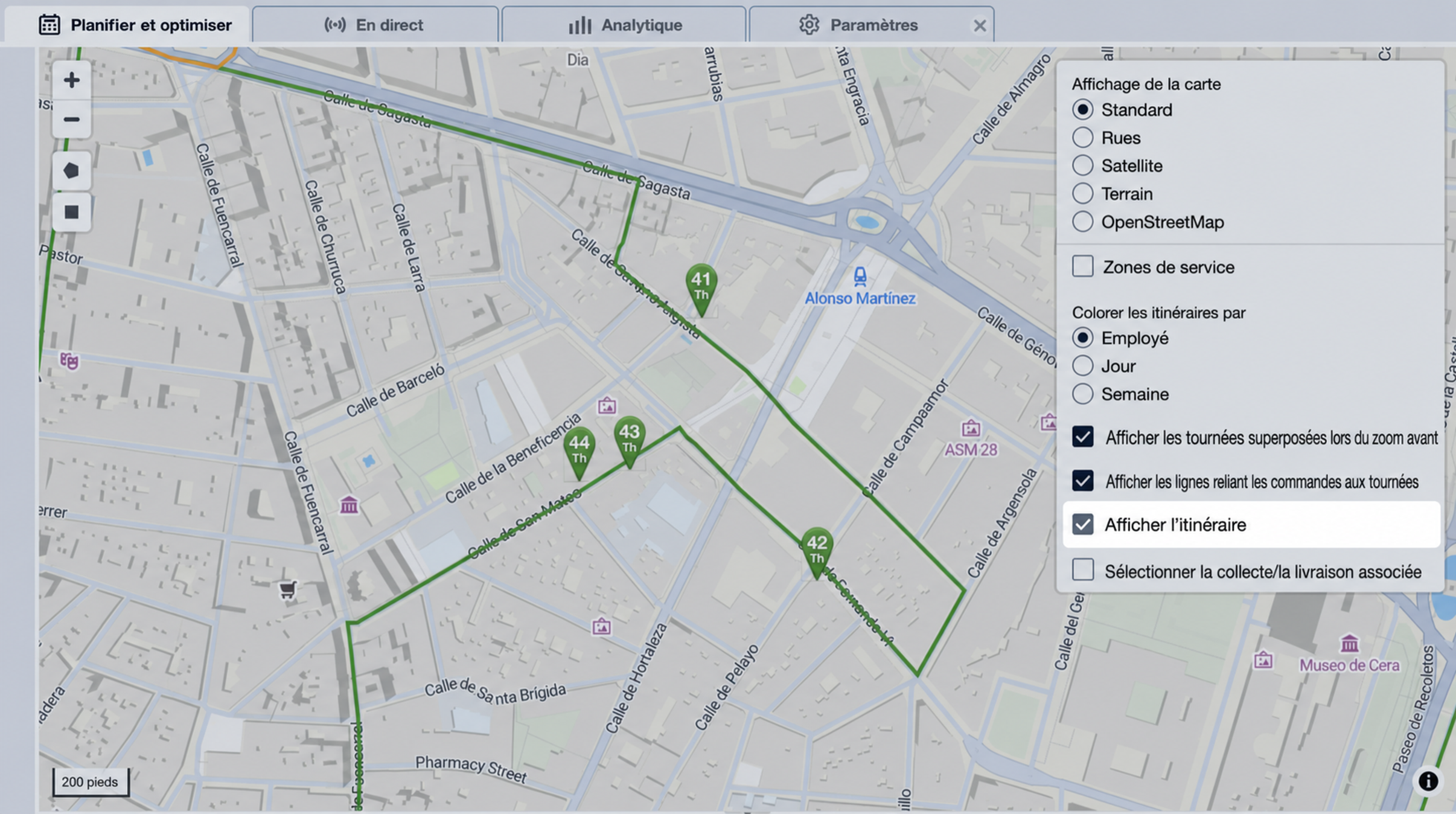Click the Museo de Cera museum icon
The width and height of the screenshot is (1456, 814).
click(1349, 644)
